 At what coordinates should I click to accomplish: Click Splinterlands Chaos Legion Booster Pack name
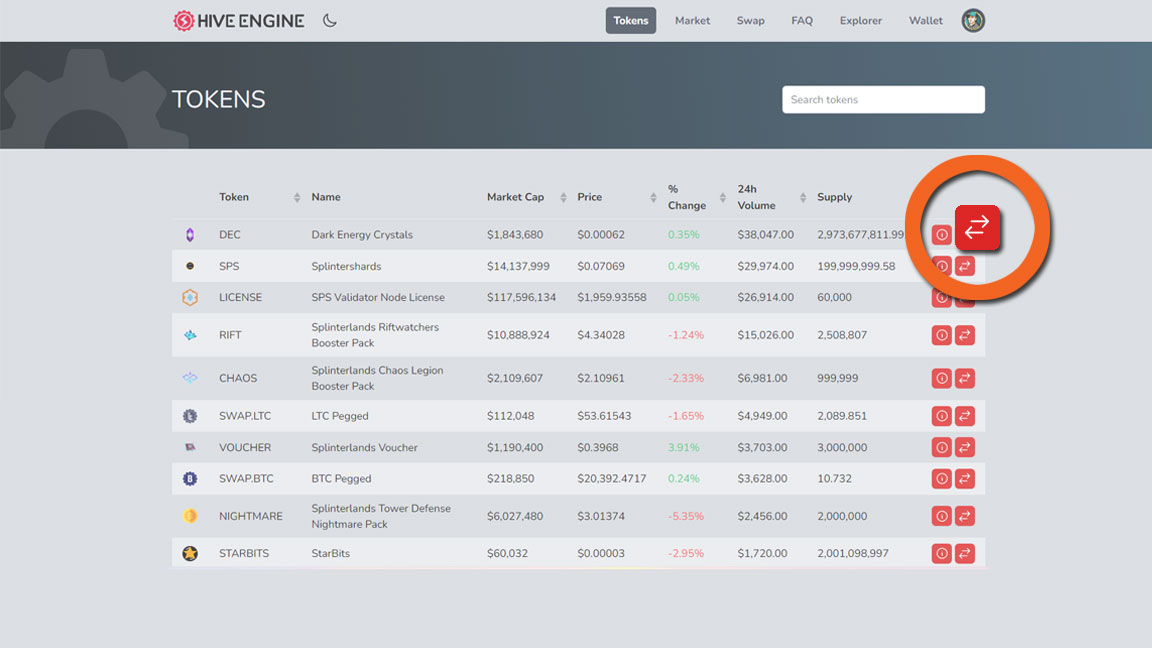[377, 378]
